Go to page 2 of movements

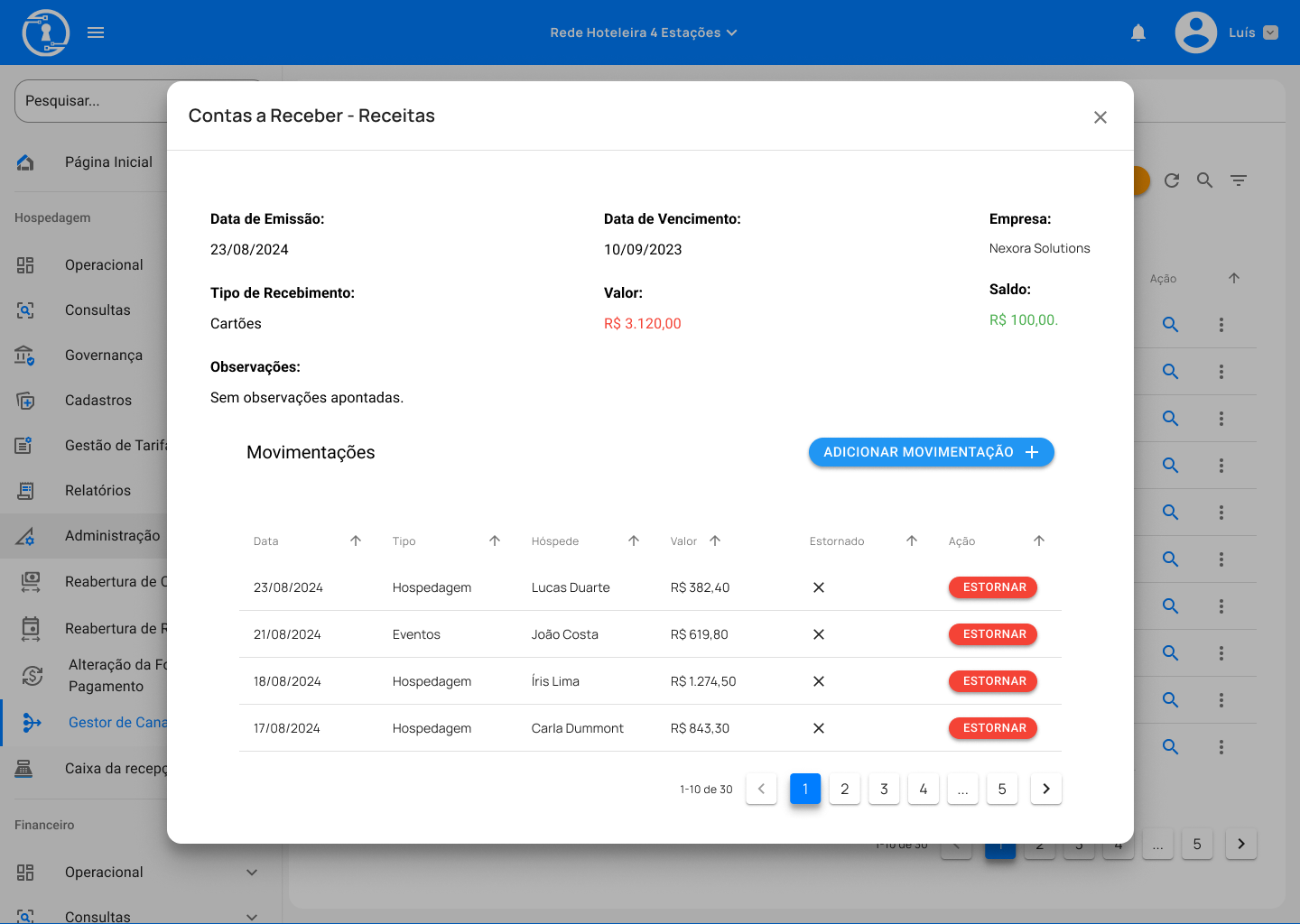[x=844, y=789]
